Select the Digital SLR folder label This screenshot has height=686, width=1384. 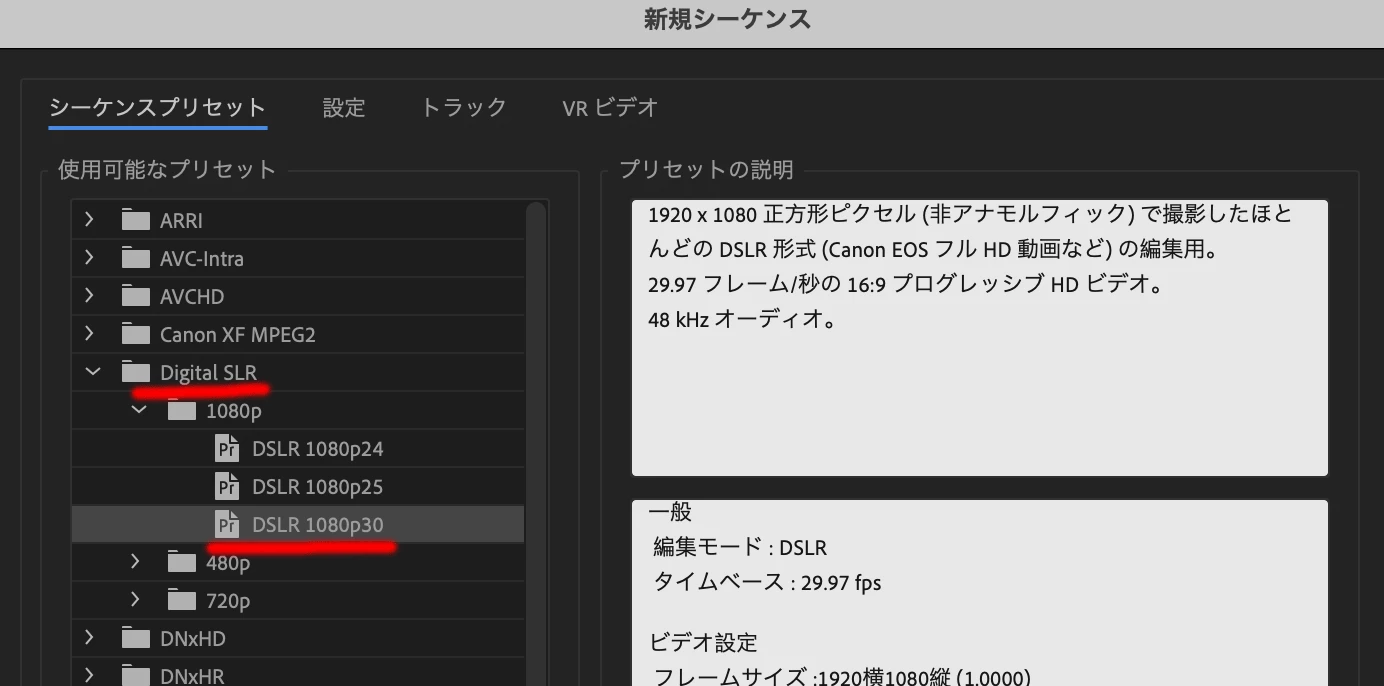click(208, 373)
